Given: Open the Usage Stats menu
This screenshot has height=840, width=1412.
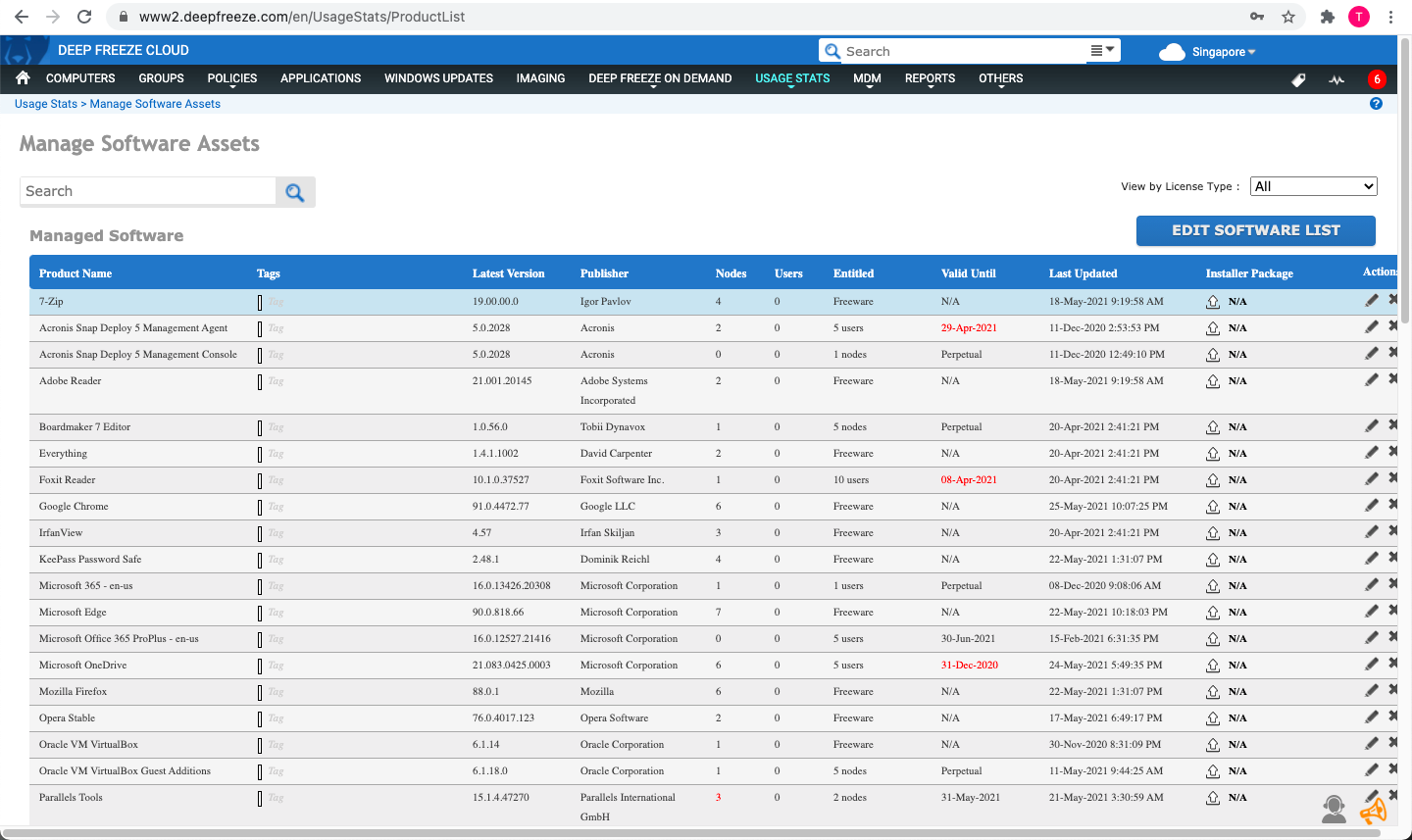Looking at the screenshot, I should (x=792, y=78).
